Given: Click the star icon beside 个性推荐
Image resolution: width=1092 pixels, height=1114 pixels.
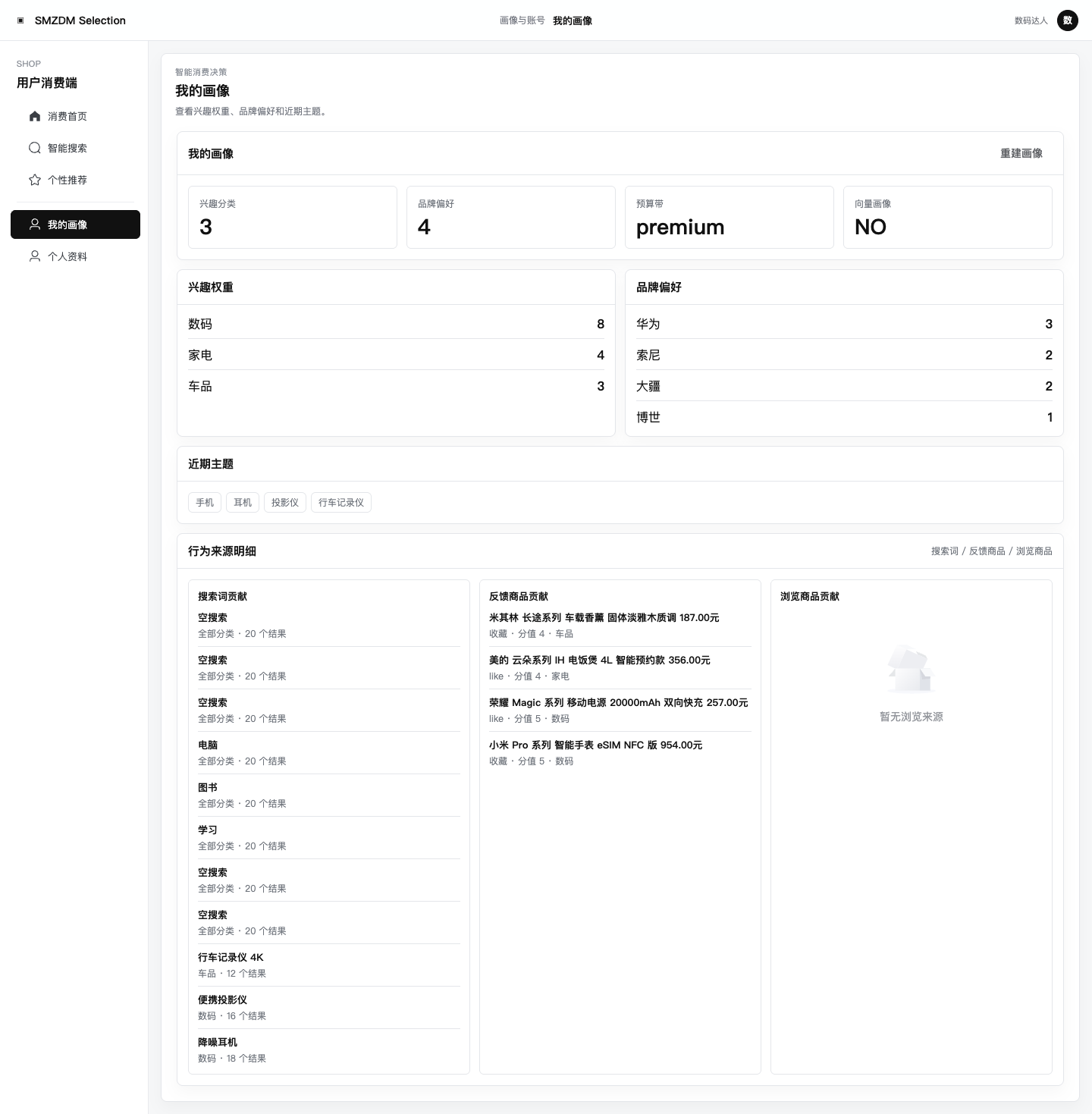Looking at the screenshot, I should tap(35, 180).
